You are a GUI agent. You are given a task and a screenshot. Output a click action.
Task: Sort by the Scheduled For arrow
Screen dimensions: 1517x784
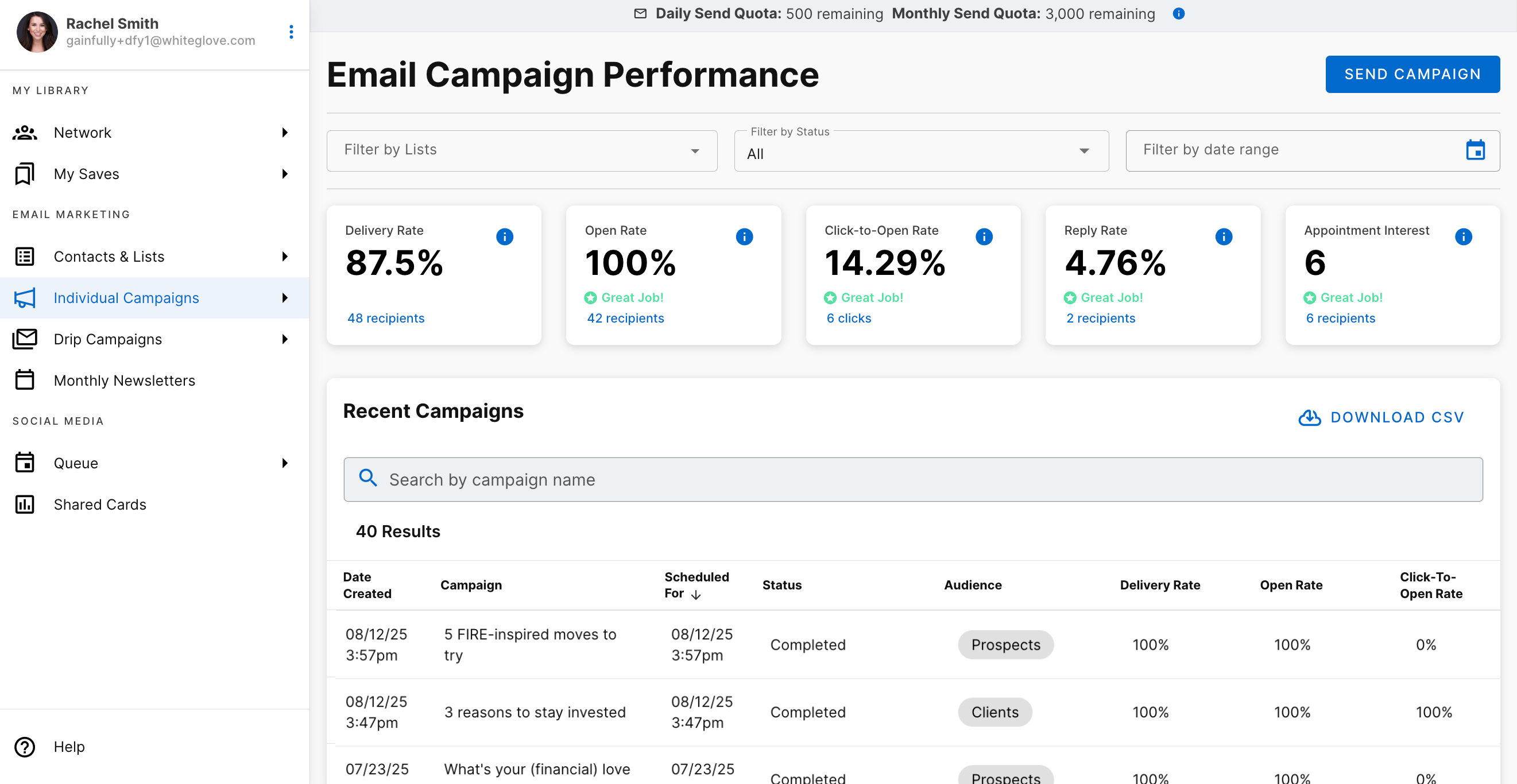pyautogui.click(x=695, y=595)
